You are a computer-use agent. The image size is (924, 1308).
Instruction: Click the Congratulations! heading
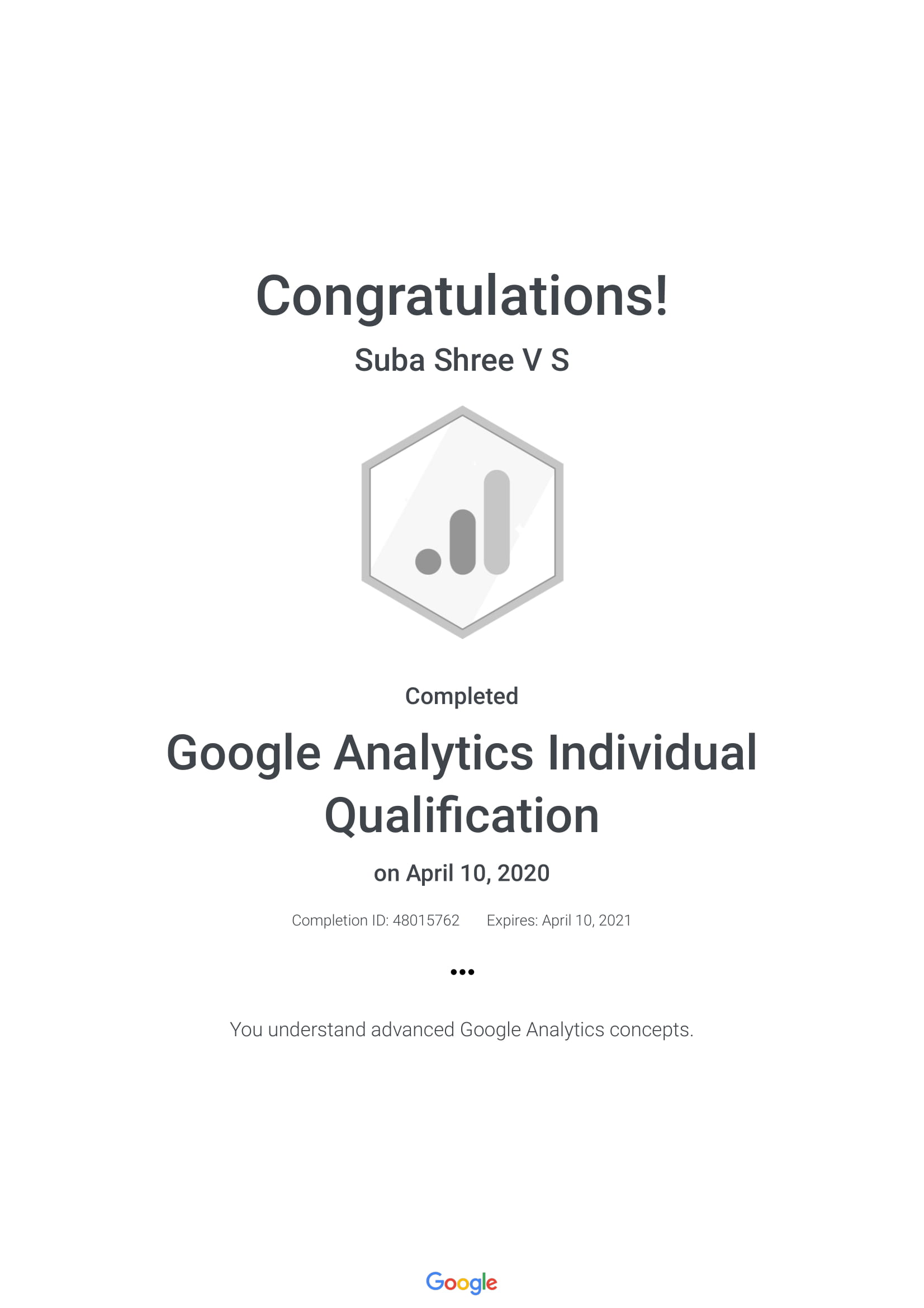tap(462, 297)
